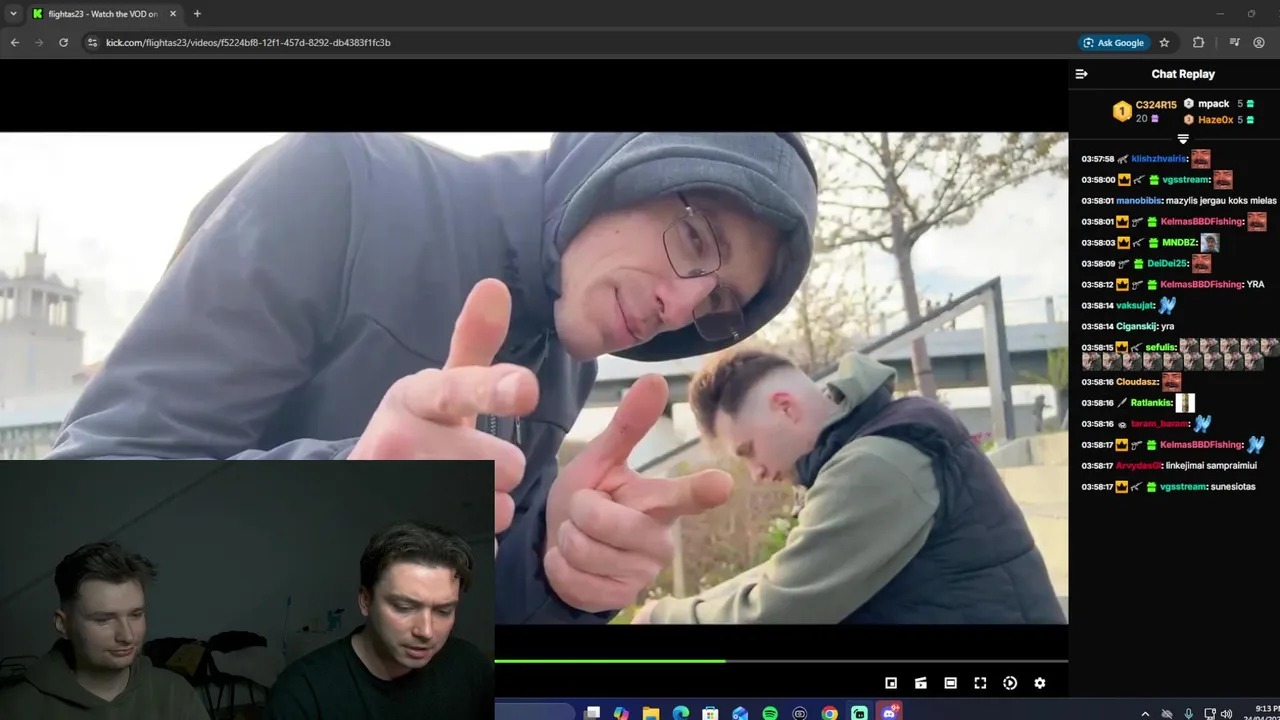1280x720 pixels.
Task: Click message 'linkejimai sampraimiui'
Action: pyautogui.click(x=1212, y=466)
